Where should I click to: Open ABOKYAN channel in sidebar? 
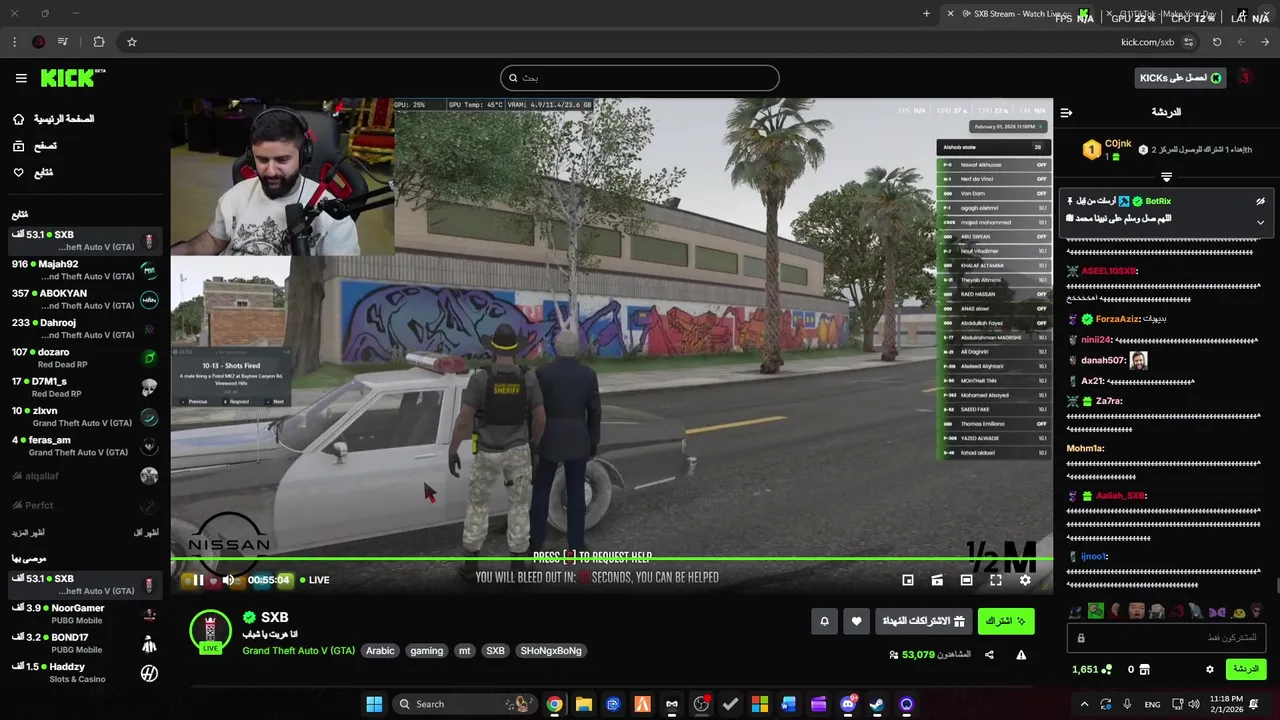[x=85, y=299]
